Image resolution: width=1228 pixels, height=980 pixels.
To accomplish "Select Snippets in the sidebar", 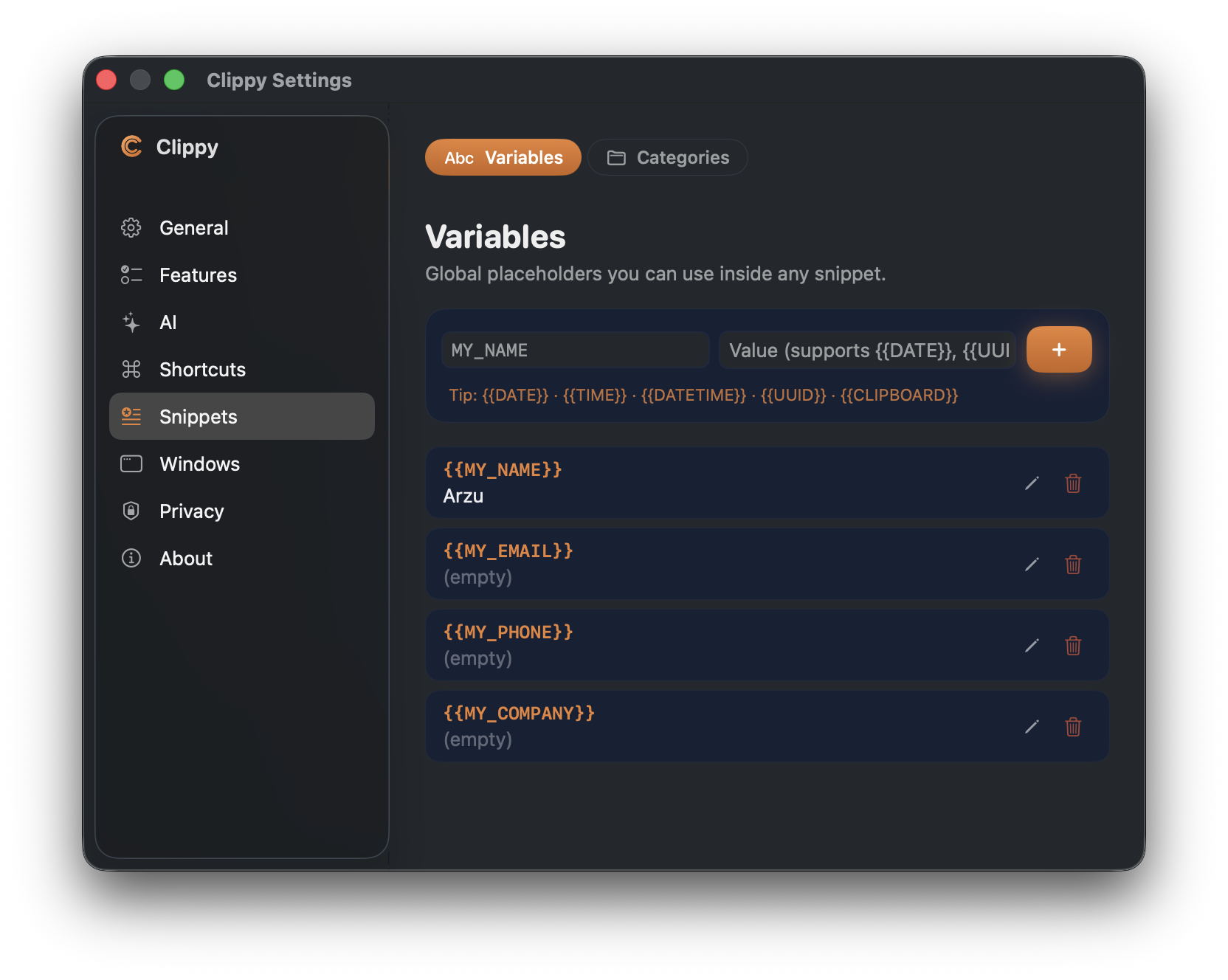I will point(242,416).
